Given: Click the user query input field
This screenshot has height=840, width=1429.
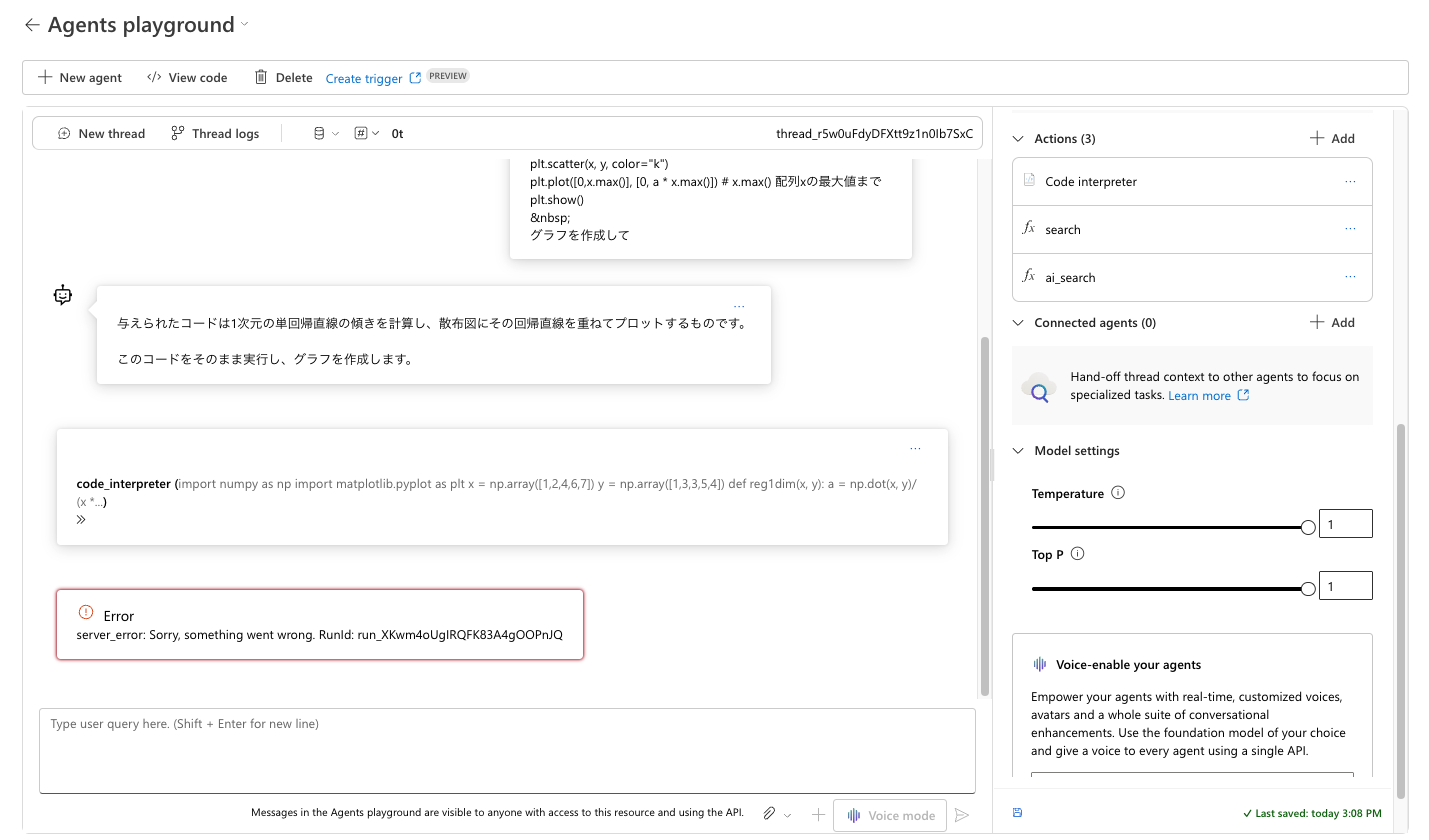Looking at the screenshot, I should (506, 750).
